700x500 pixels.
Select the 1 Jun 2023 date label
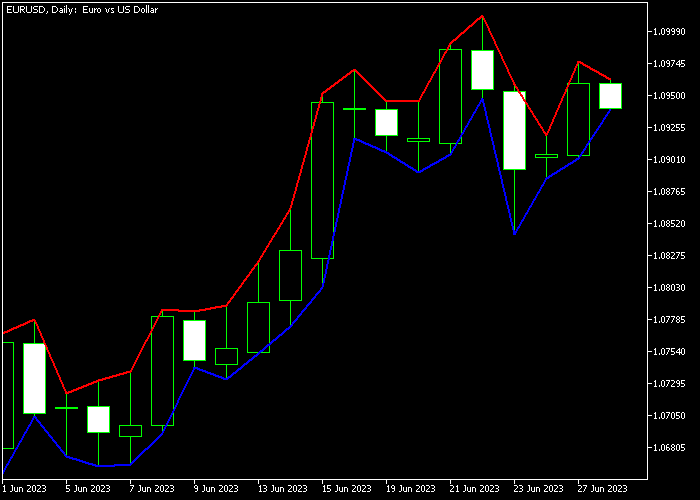[x=24, y=489]
